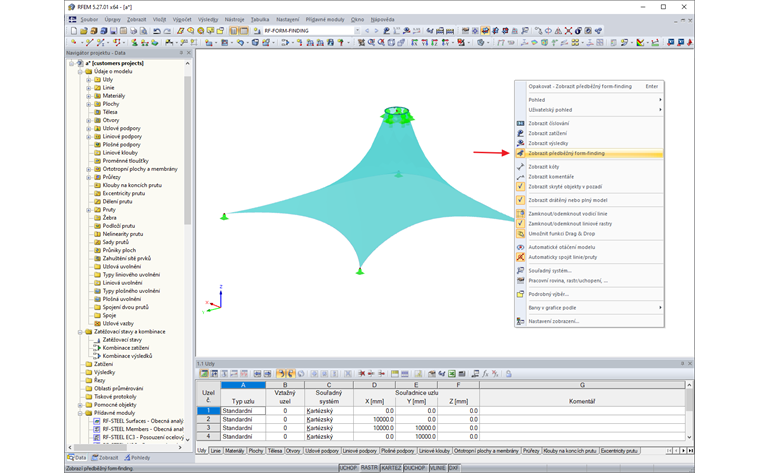Click the colored results panel icon in toolbar
The height and width of the screenshot is (473, 760).
point(640,43)
